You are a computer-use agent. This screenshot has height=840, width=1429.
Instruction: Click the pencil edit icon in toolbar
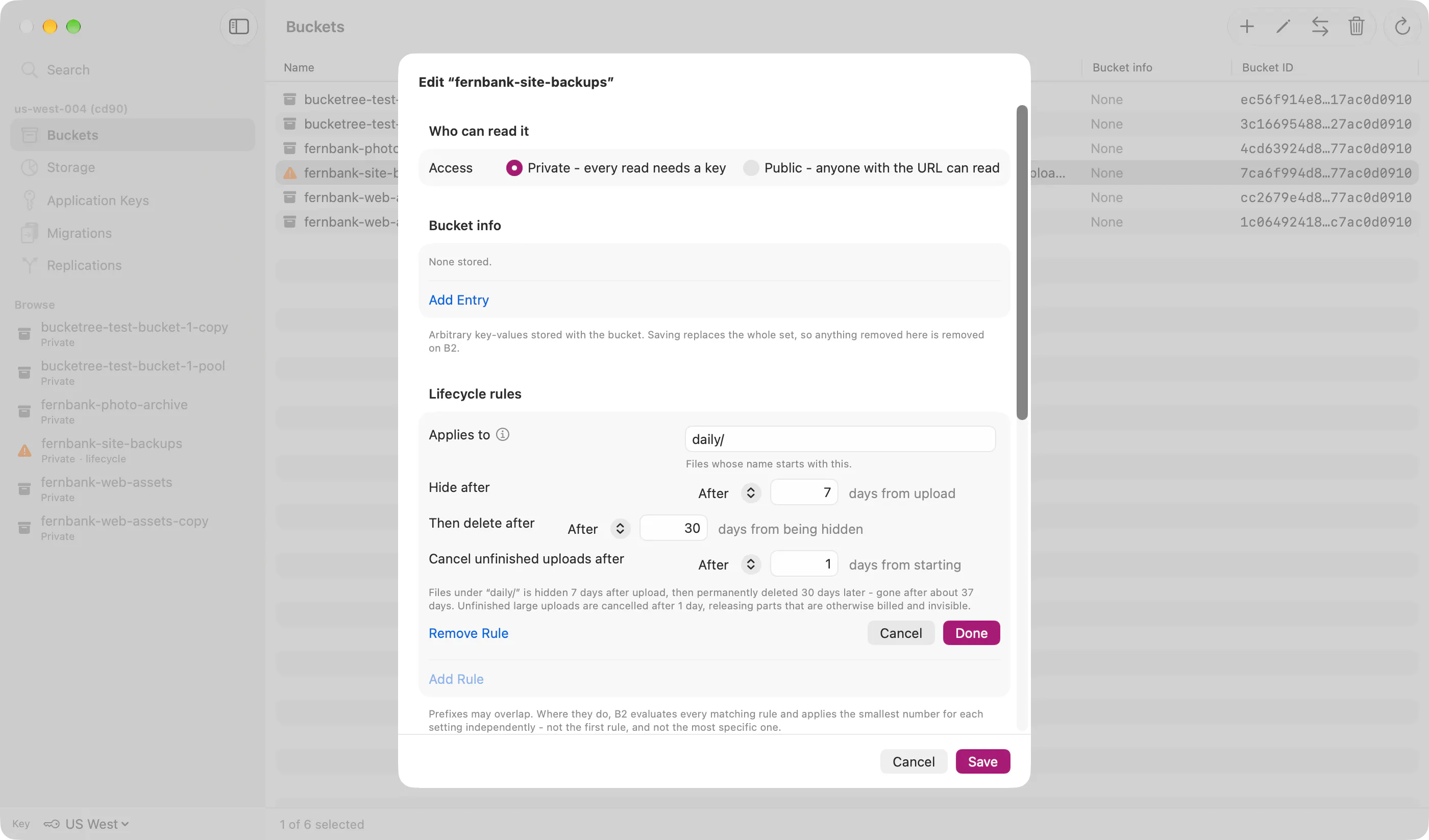click(x=1283, y=26)
